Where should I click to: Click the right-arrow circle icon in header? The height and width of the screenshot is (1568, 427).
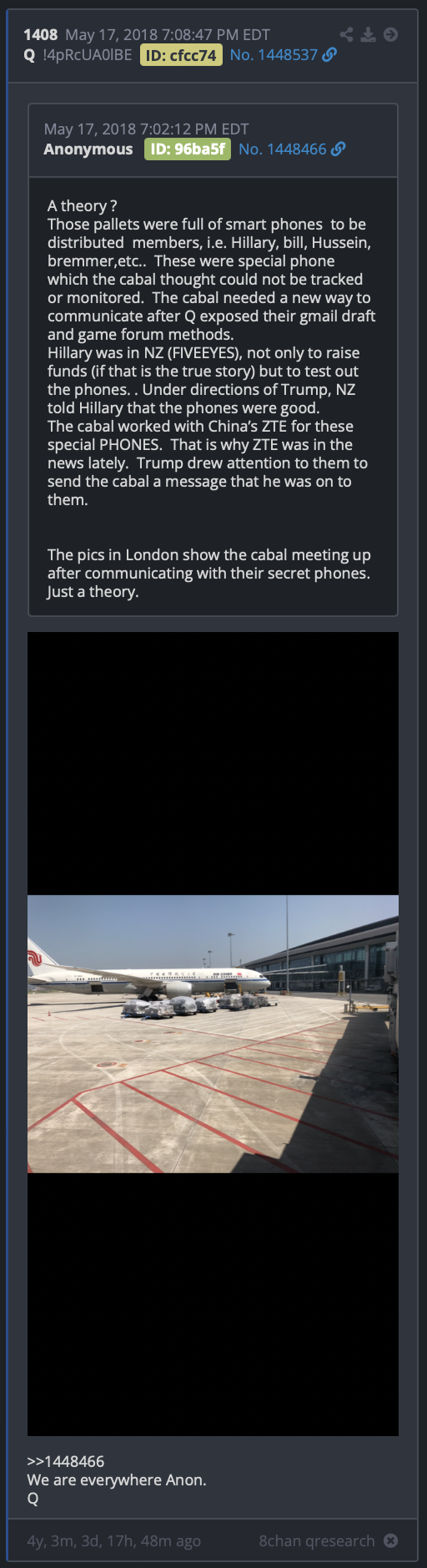pos(390,34)
